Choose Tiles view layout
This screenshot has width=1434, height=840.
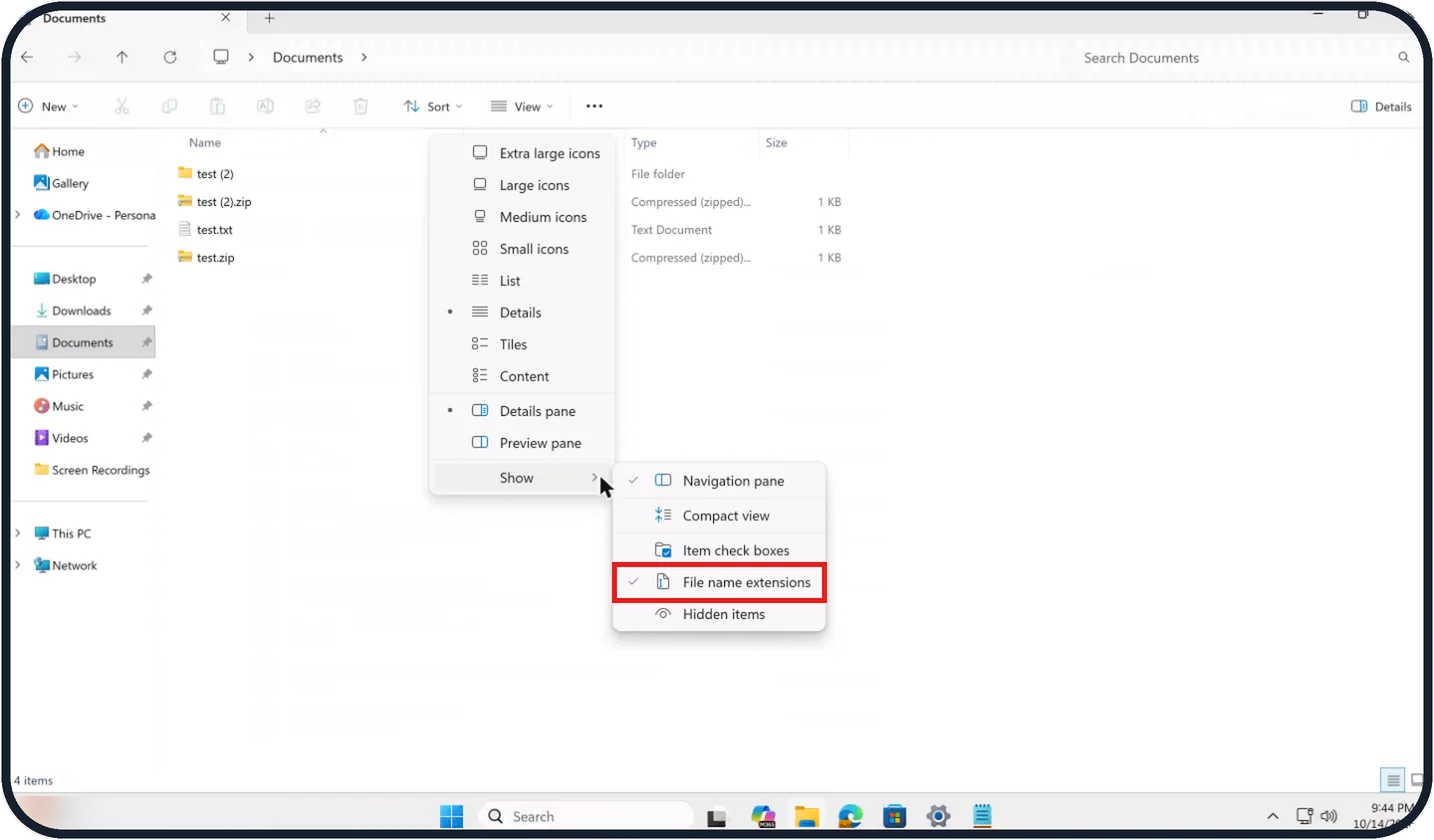[522, 344]
